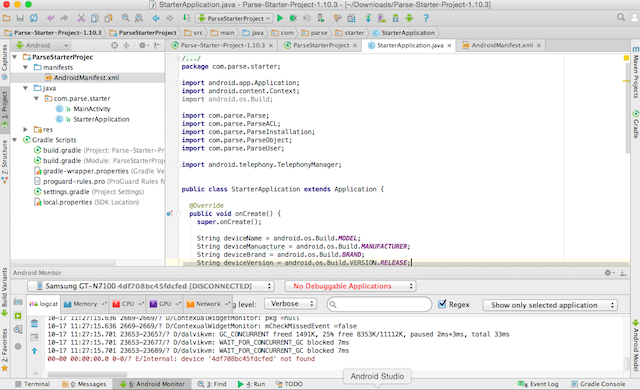Click the Copy icon in the toolbar

click(x=95, y=18)
